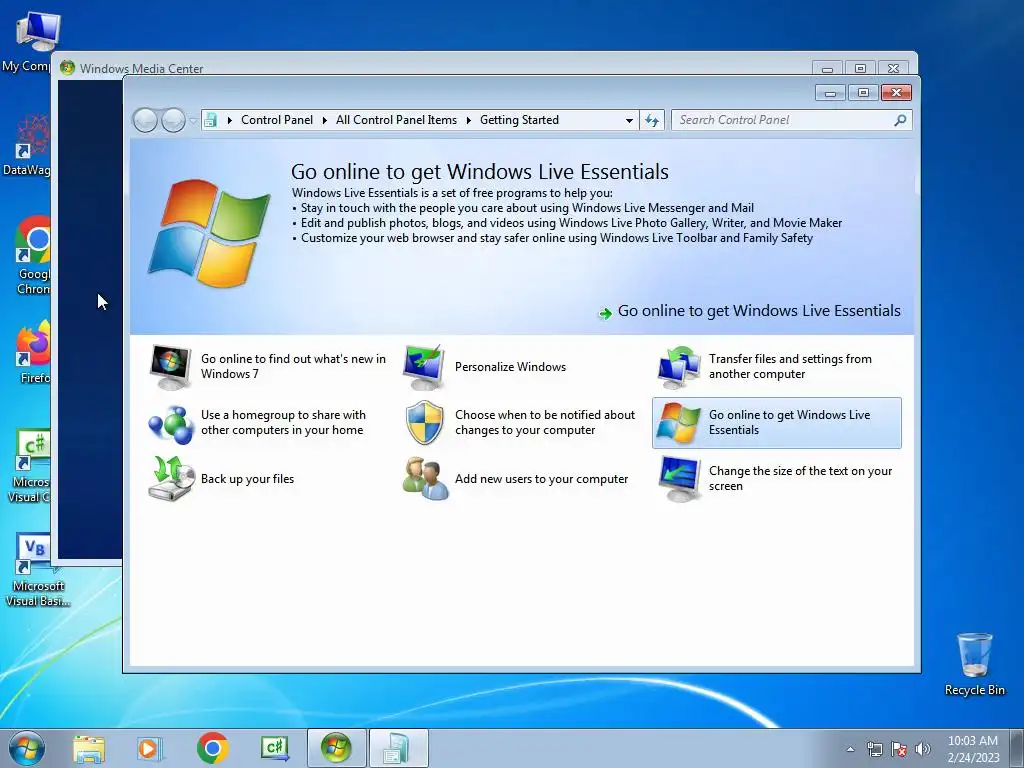Open Visual C# from the taskbar
Image resolution: width=1024 pixels, height=768 pixels.
(x=274, y=748)
